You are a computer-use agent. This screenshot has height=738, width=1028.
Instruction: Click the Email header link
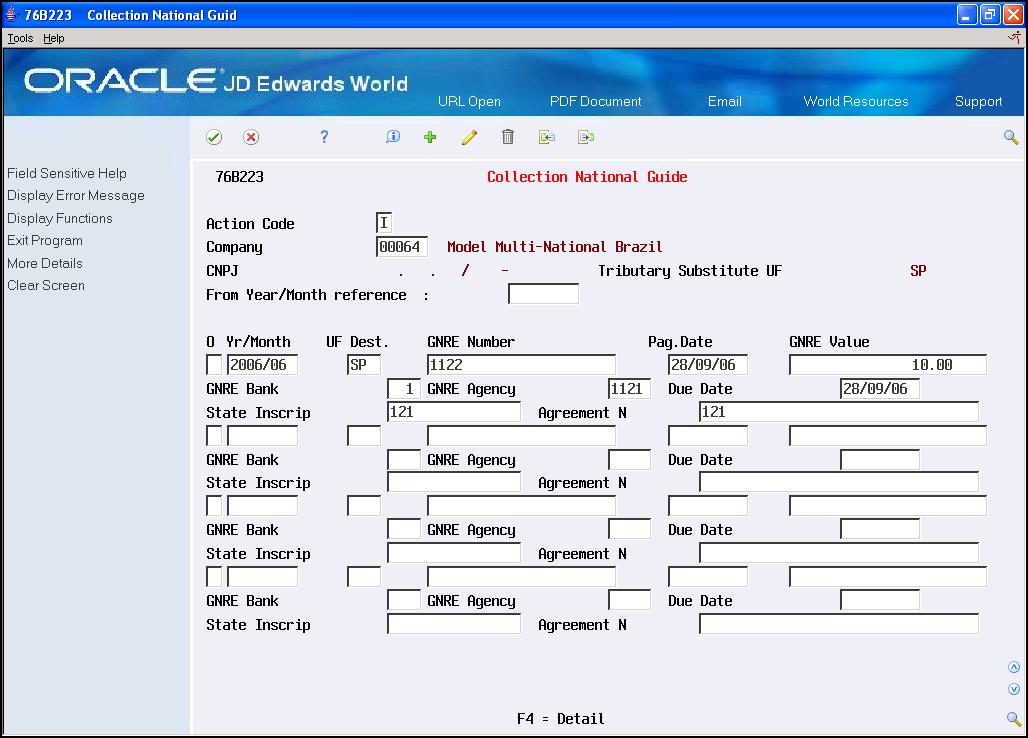(x=724, y=101)
